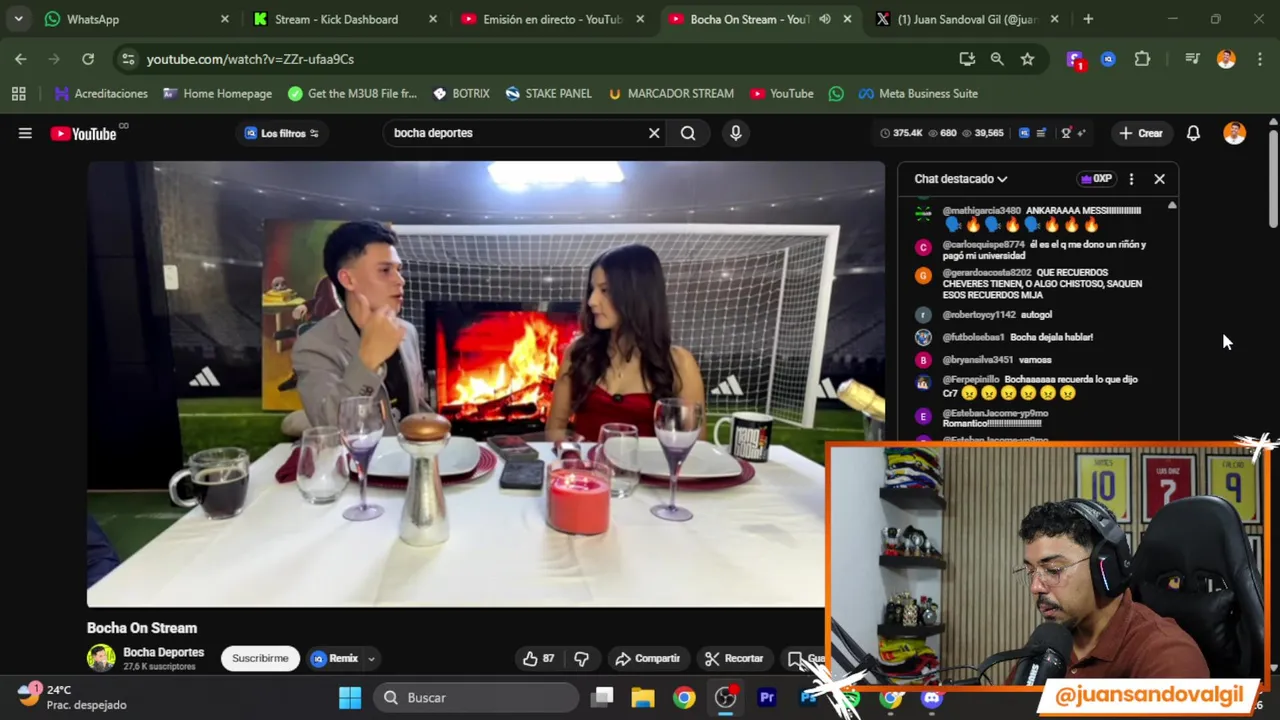Image resolution: width=1280 pixels, height=720 pixels.
Task: Open Acreditaciones bookmark
Action: (x=101, y=94)
